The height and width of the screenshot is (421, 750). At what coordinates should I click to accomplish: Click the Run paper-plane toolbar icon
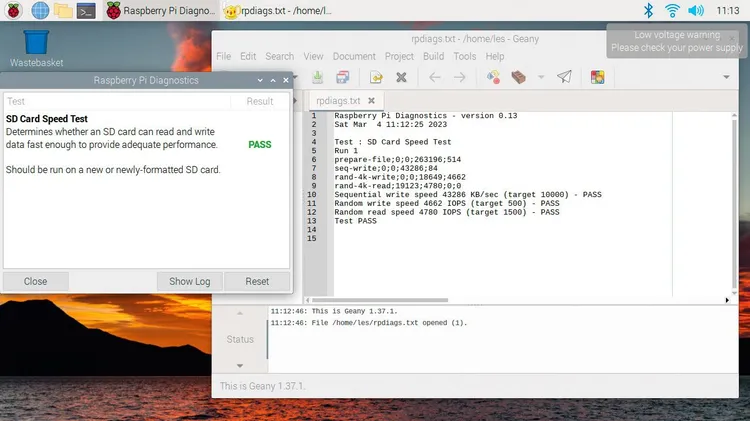pyautogui.click(x=564, y=77)
